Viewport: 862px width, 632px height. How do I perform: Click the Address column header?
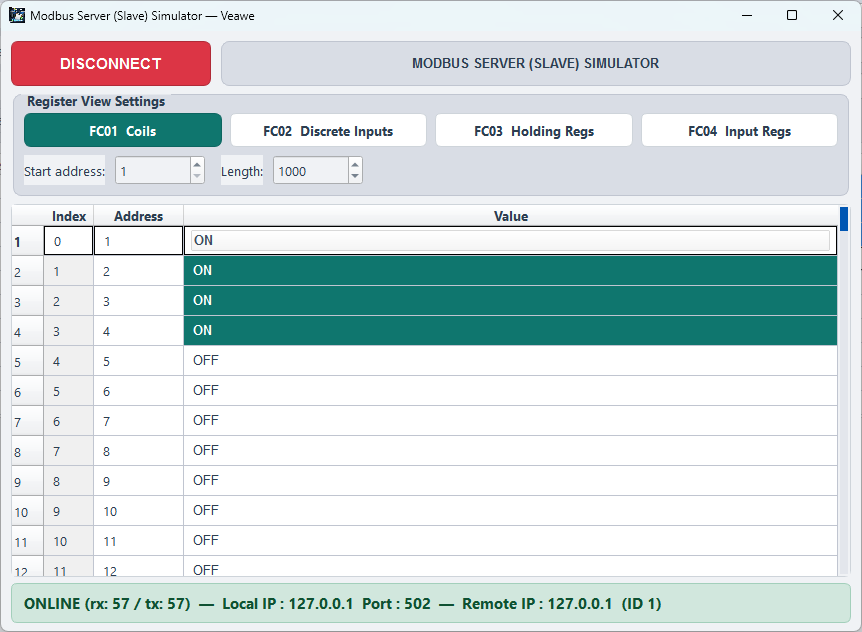139,216
